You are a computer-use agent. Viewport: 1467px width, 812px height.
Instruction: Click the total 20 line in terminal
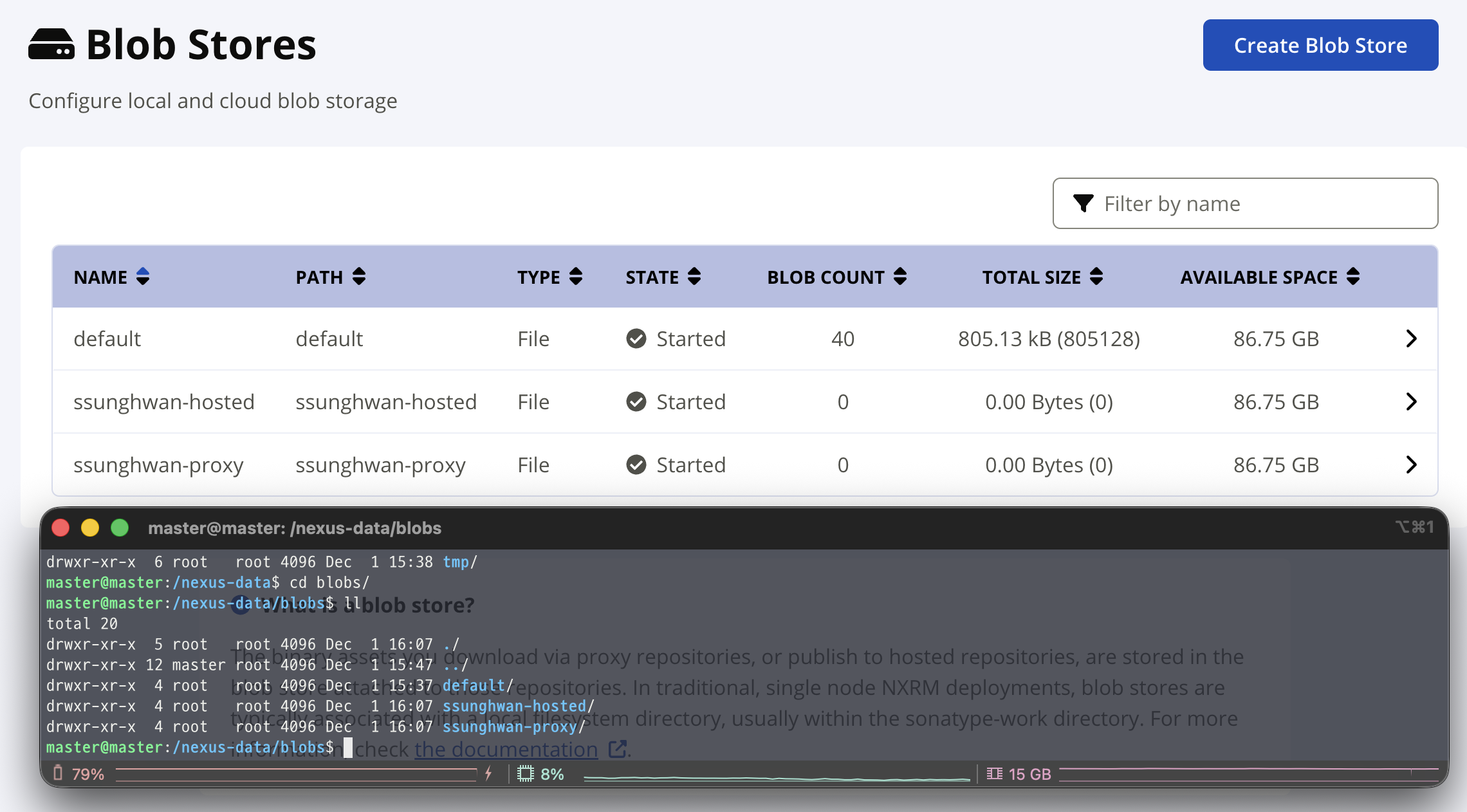tap(82, 623)
